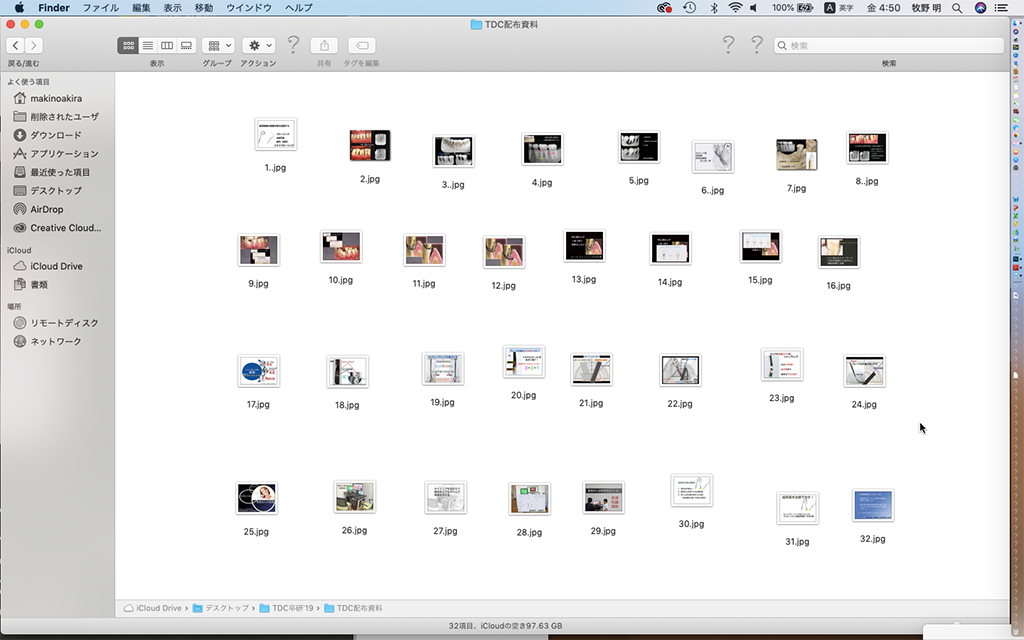Open アプリケーション in sidebar
The height and width of the screenshot is (640, 1024).
57,153
